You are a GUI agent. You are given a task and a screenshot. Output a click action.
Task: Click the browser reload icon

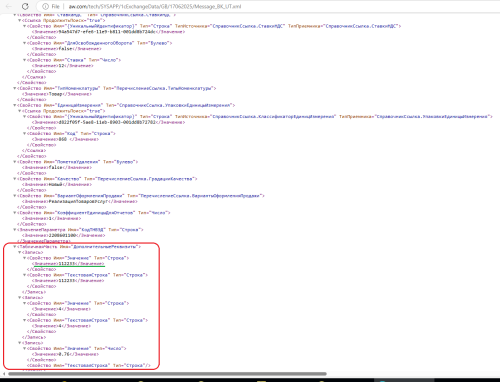point(25,6)
